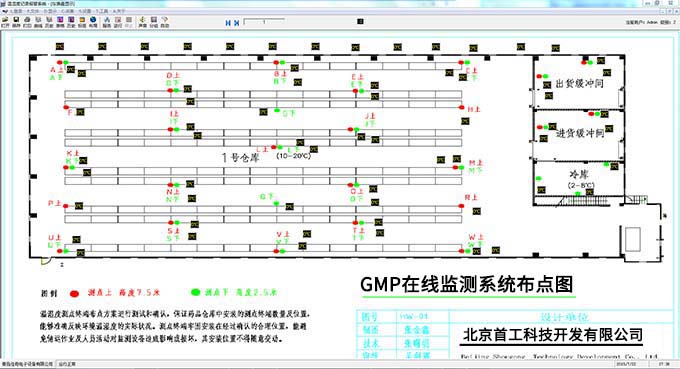Click the help icon at the toolbar's end
The width and height of the screenshot is (680, 369).
coord(165,20)
